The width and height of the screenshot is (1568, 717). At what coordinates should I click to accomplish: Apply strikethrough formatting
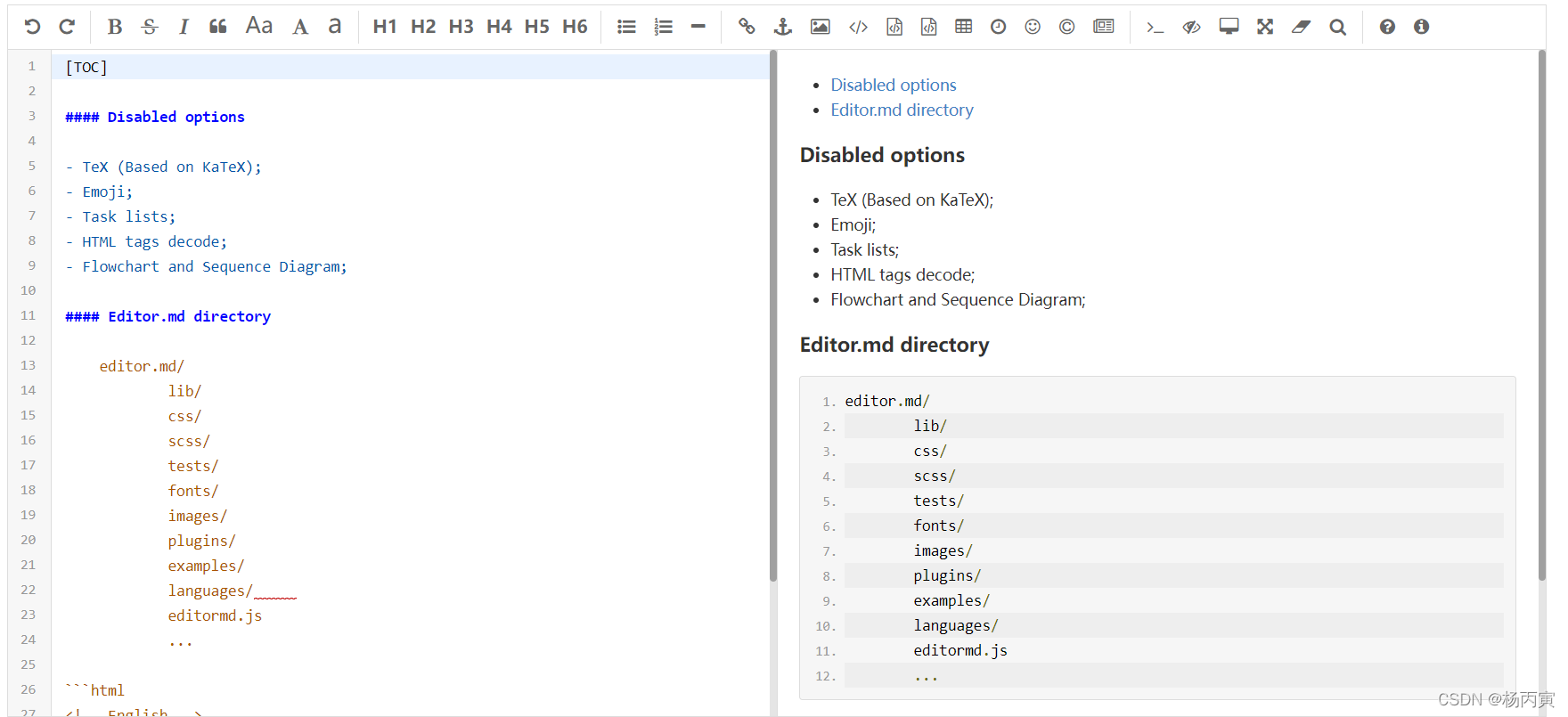(150, 27)
